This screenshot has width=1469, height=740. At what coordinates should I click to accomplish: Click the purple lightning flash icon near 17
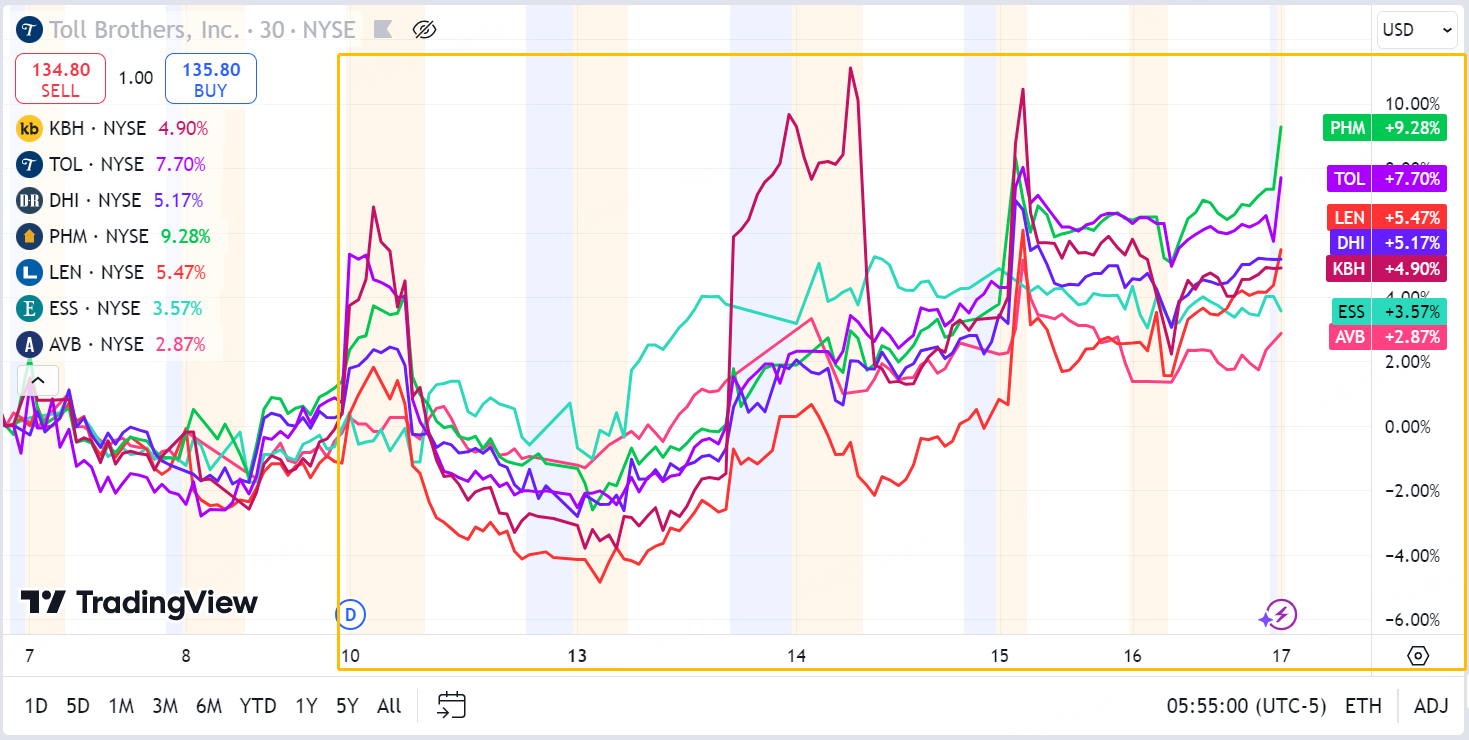(x=1280, y=614)
